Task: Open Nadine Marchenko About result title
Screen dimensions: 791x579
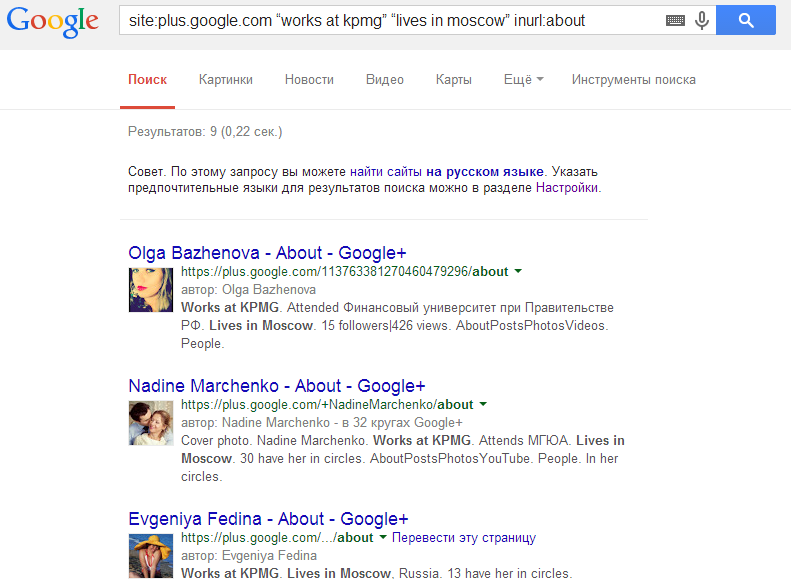Action: (x=276, y=386)
